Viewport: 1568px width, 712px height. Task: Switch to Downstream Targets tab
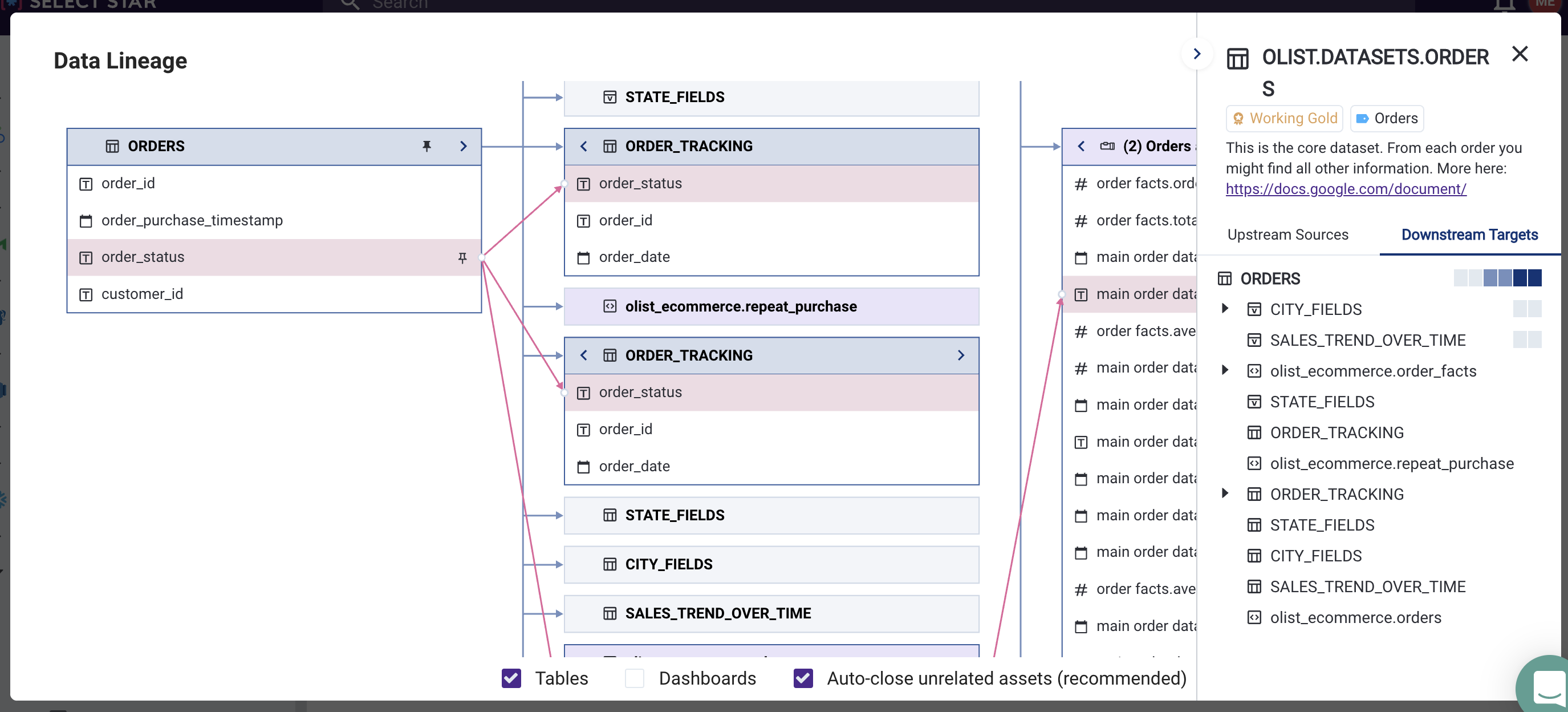pyautogui.click(x=1469, y=234)
